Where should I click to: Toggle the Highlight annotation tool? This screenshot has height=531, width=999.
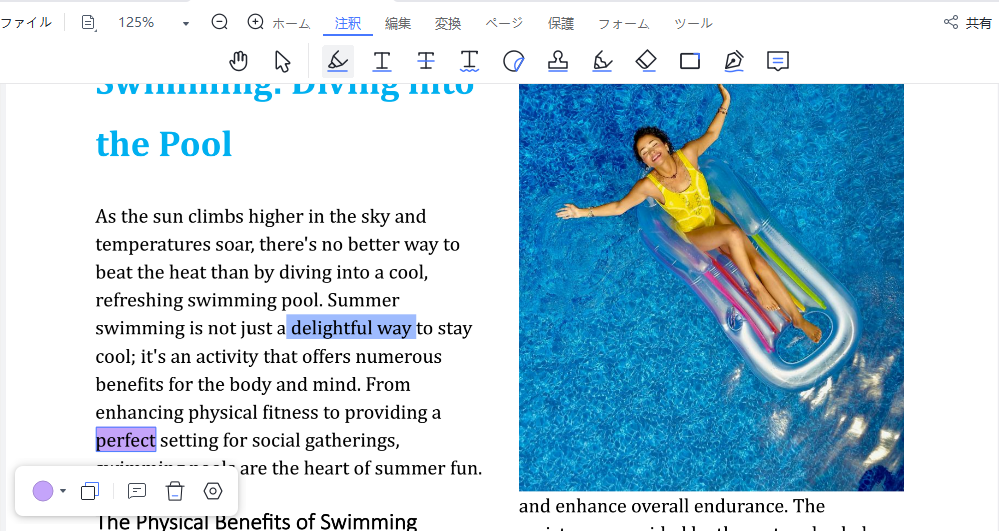(x=338, y=61)
